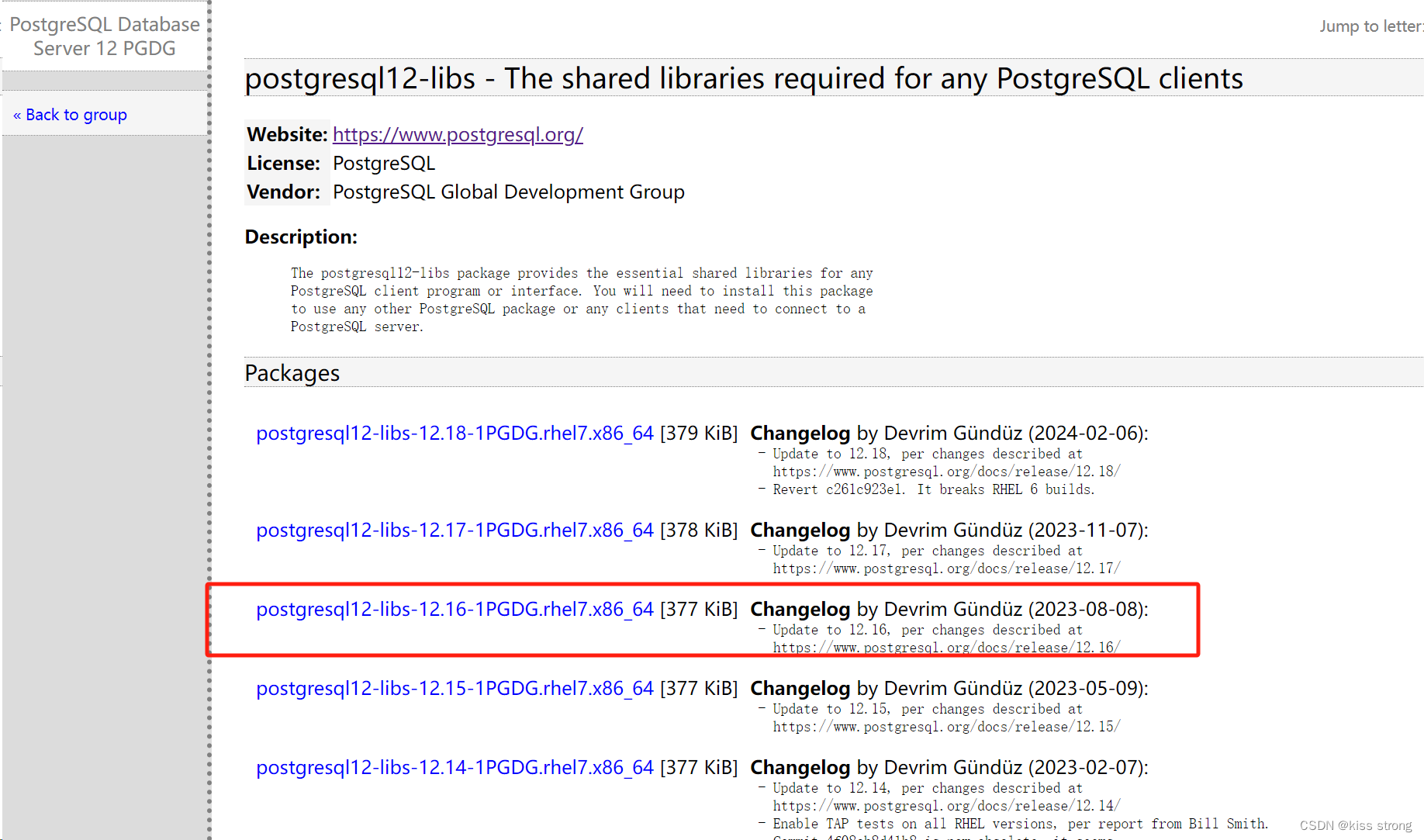Screen dimensions: 1424x840
Task: Select the package Description text block
Action: click(582, 299)
